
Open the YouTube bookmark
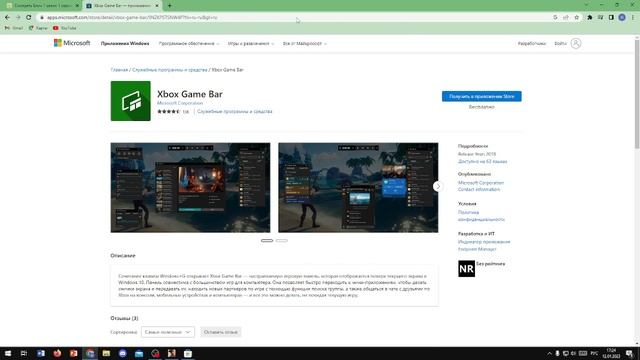point(64,28)
